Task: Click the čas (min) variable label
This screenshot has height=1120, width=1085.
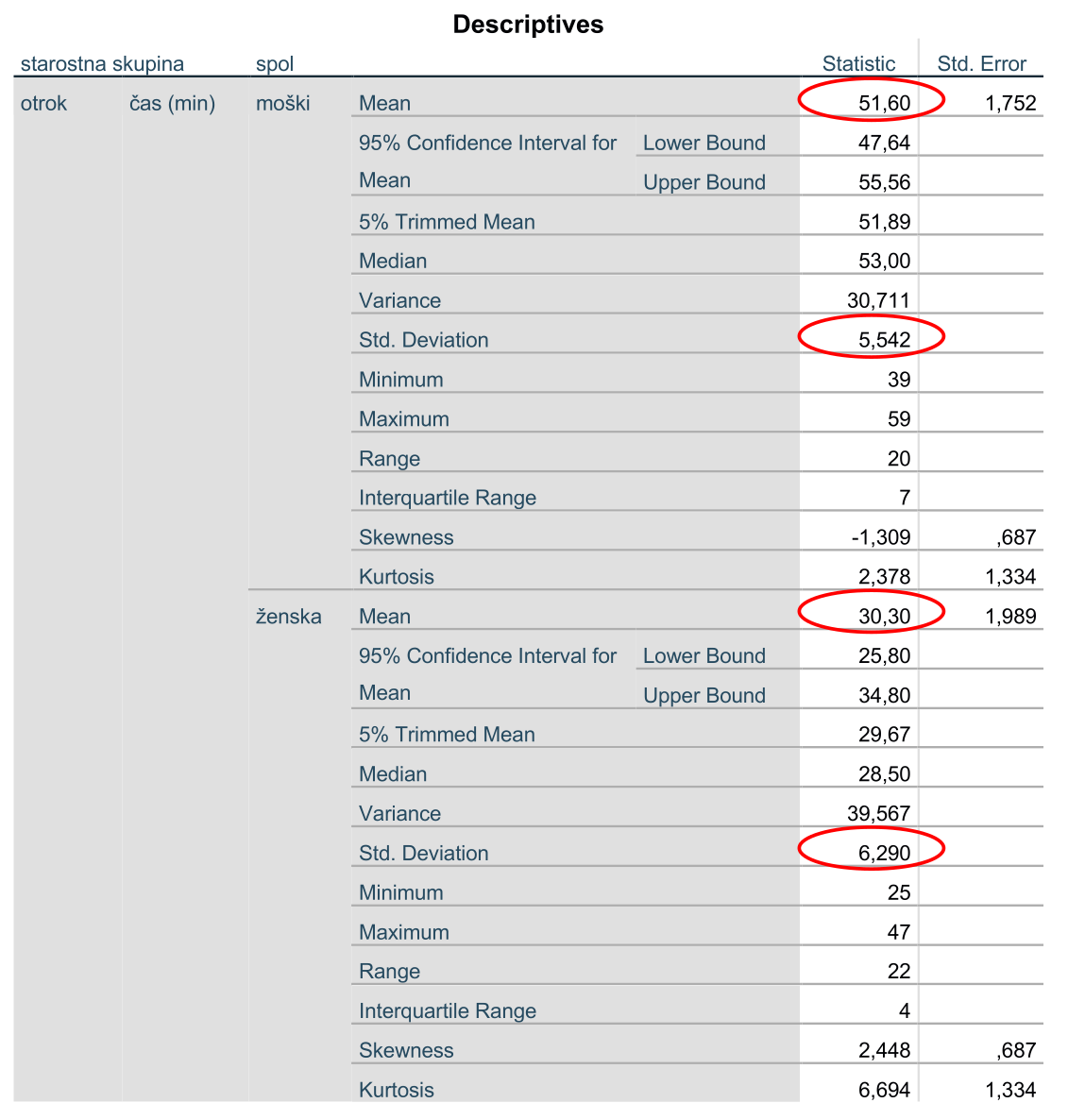Action: [172, 104]
